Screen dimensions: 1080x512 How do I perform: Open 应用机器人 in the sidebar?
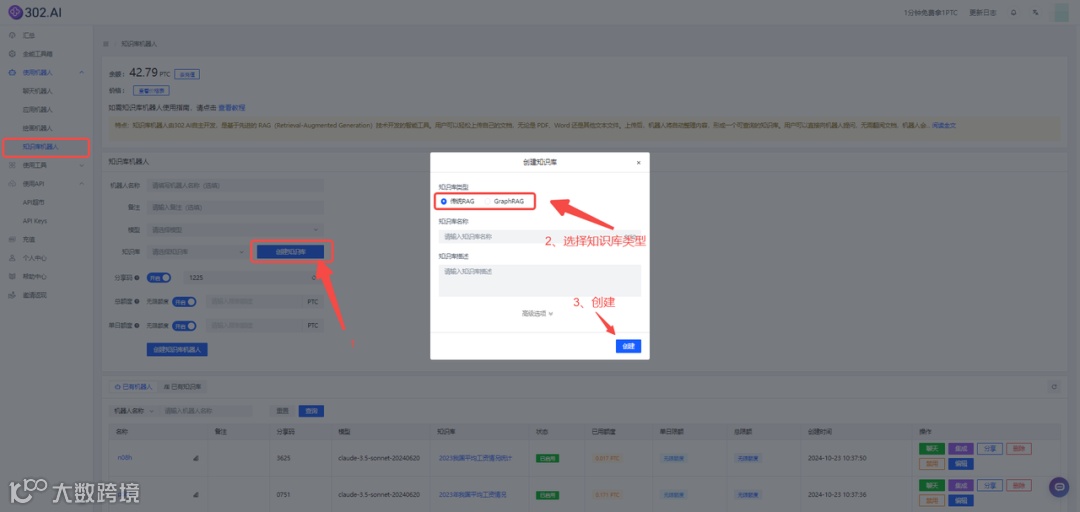pyautogui.click(x=37, y=109)
